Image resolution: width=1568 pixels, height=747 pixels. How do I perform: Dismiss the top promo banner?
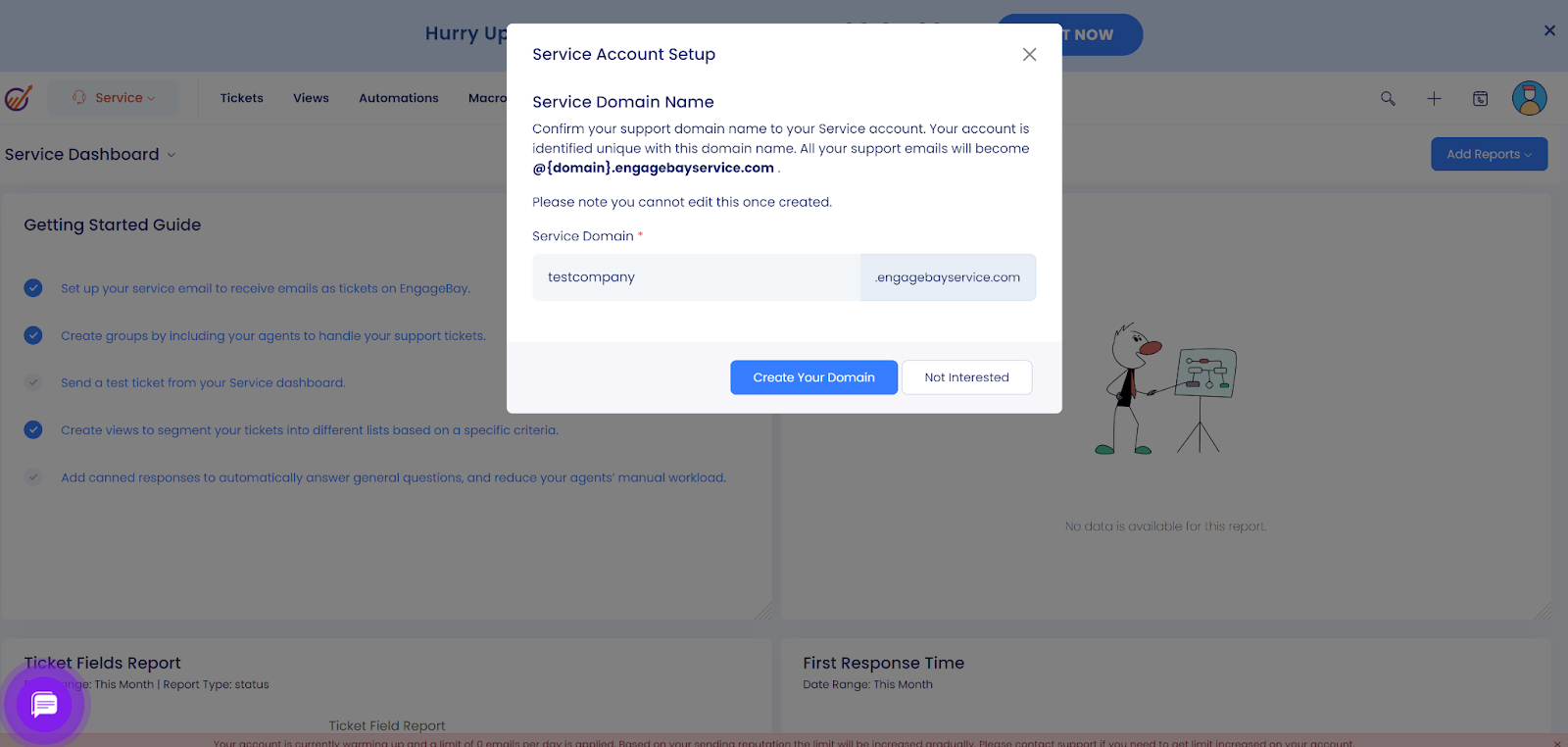tap(1549, 30)
